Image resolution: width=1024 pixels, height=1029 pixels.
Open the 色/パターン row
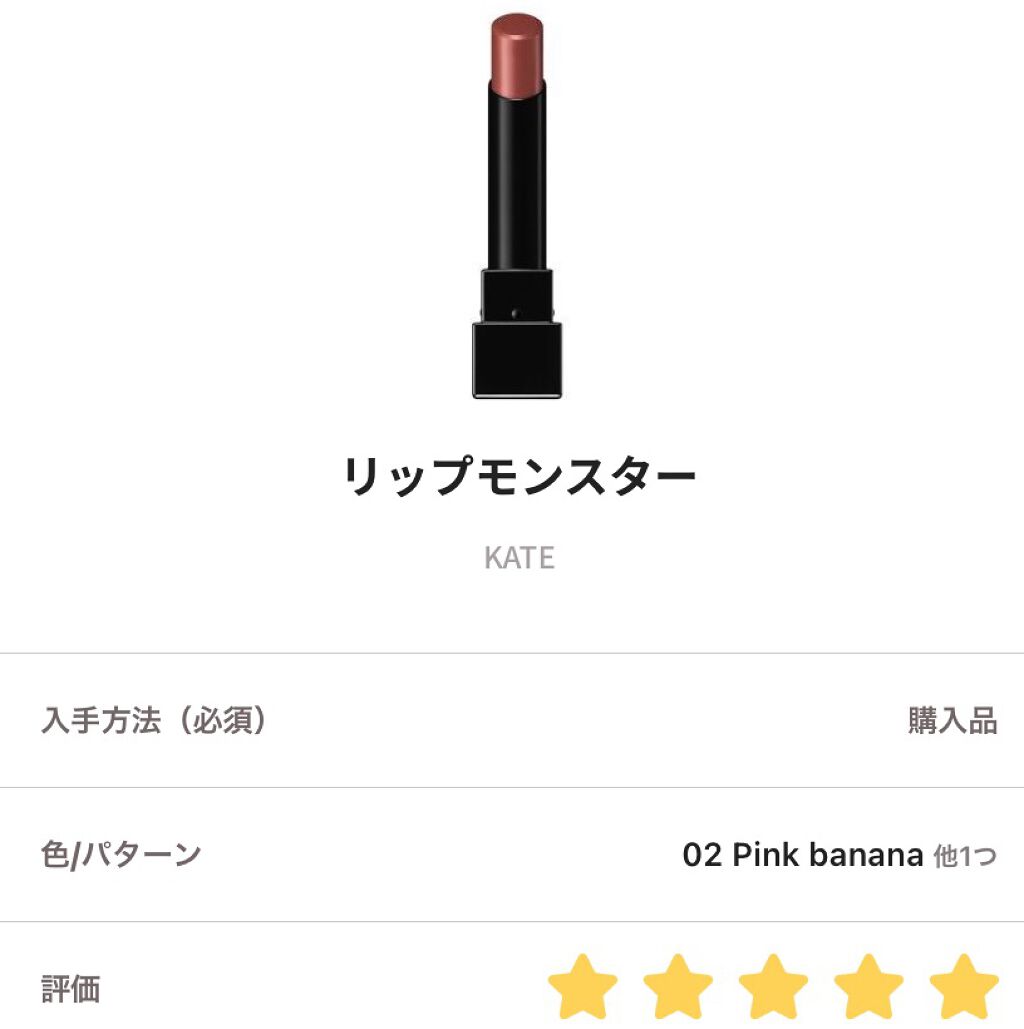pos(512,854)
